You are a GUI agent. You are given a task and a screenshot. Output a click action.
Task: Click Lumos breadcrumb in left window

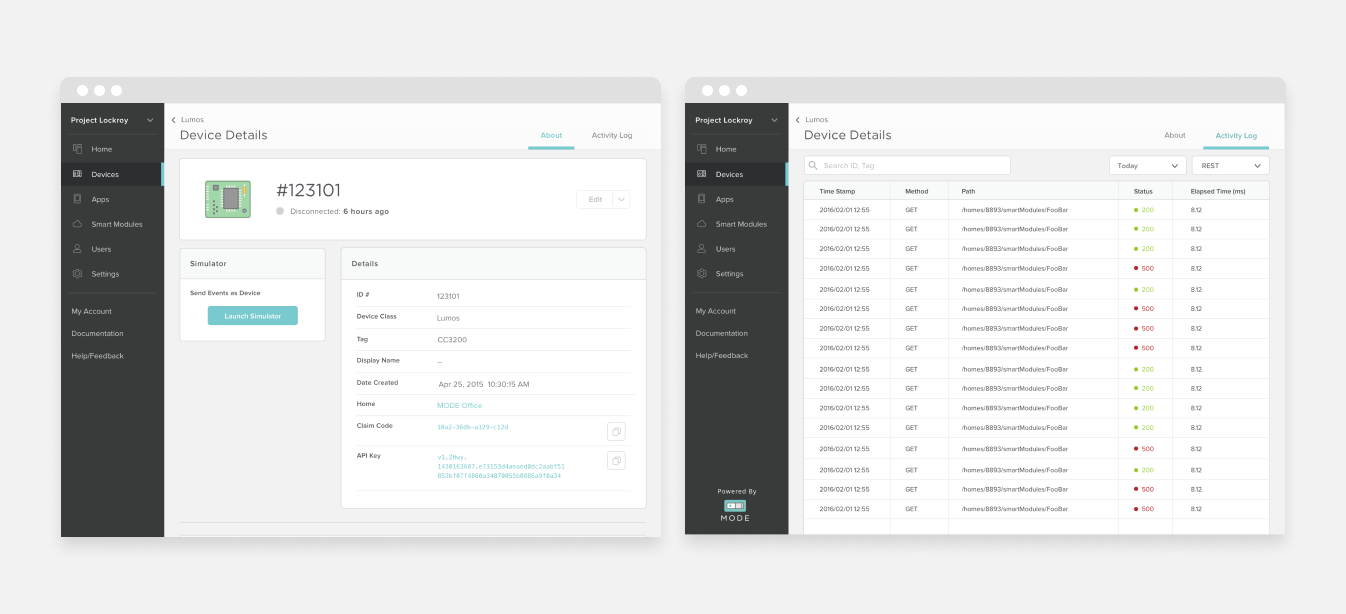tap(192, 120)
